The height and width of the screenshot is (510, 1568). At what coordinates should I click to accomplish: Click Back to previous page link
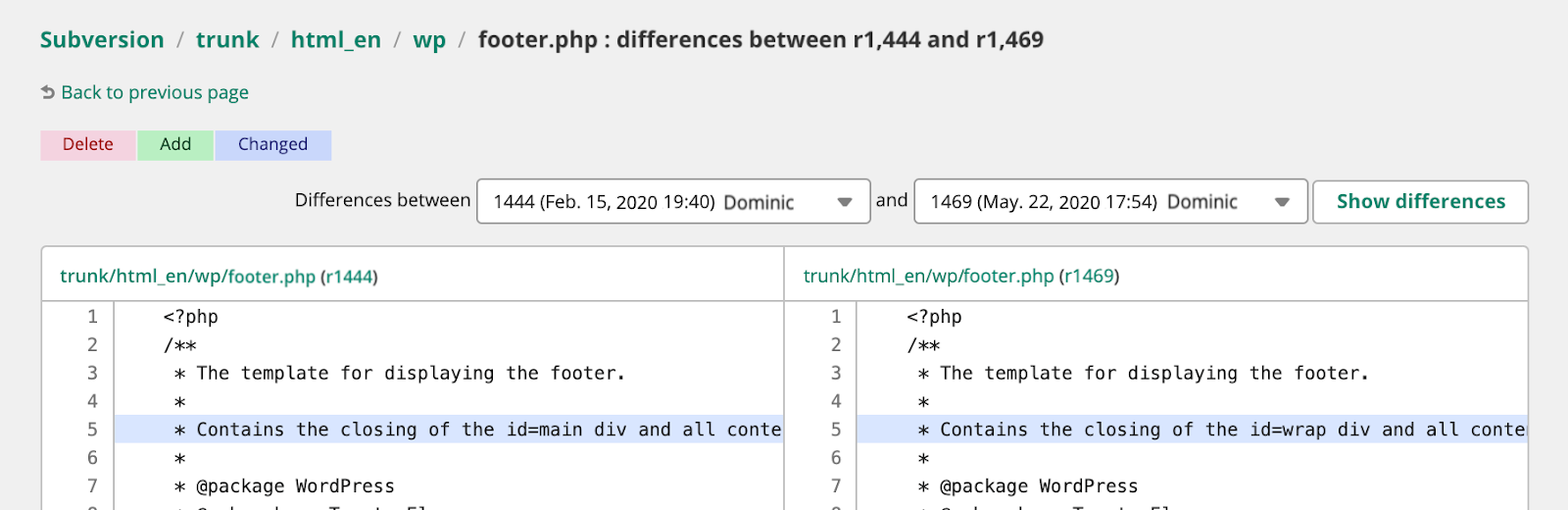pyautogui.click(x=154, y=92)
